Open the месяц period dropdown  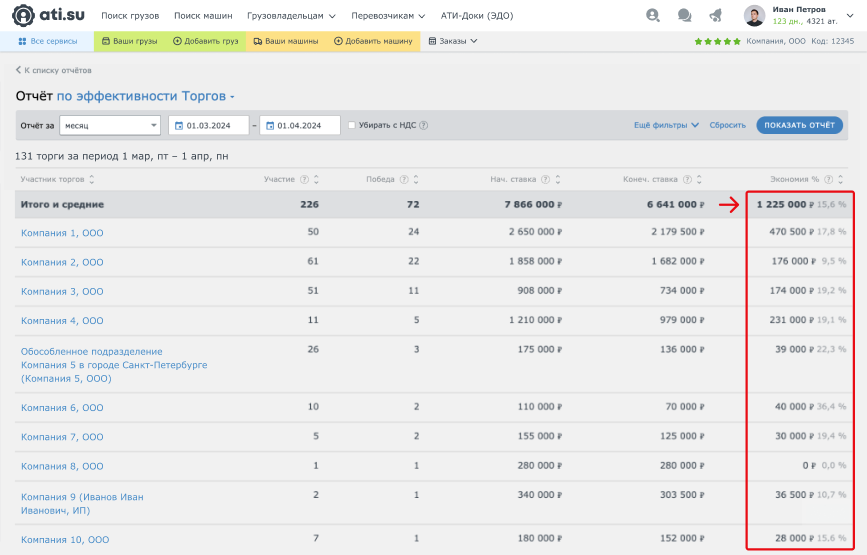pos(110,125)
